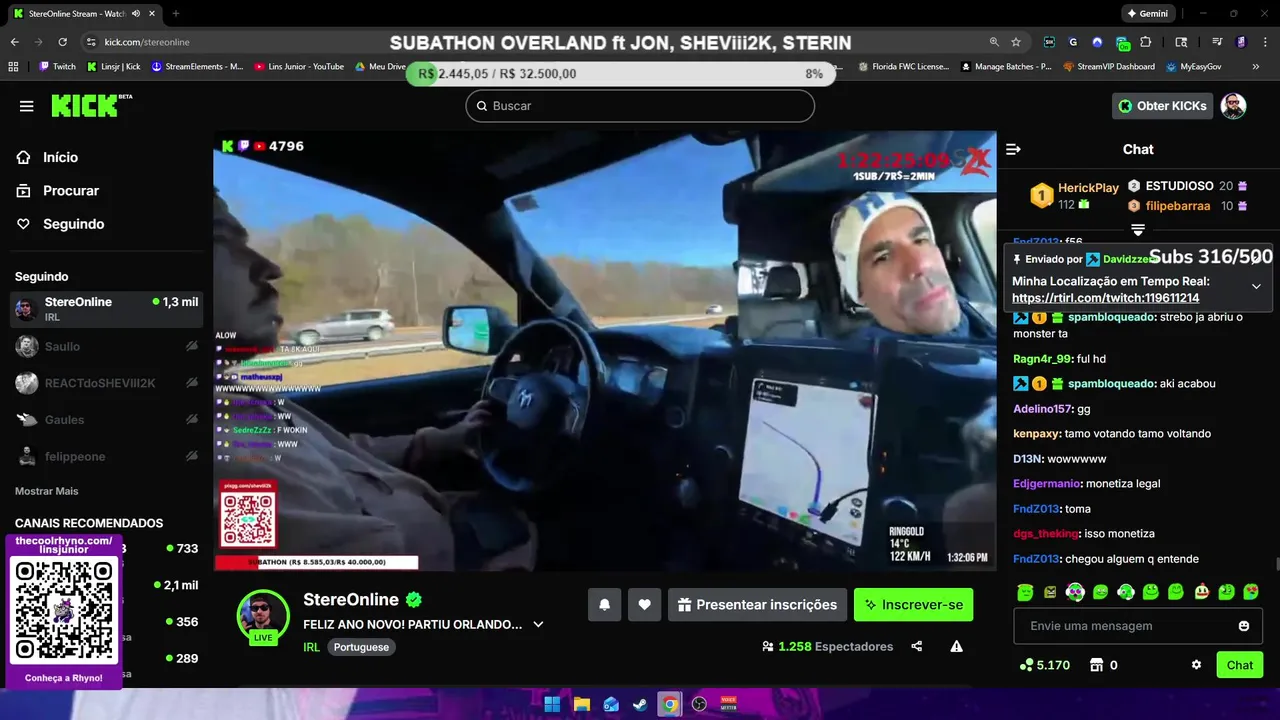Click the Edjgermanio chat username
This screenshot has height=720, width=1280.
(x=1047, y=484)
